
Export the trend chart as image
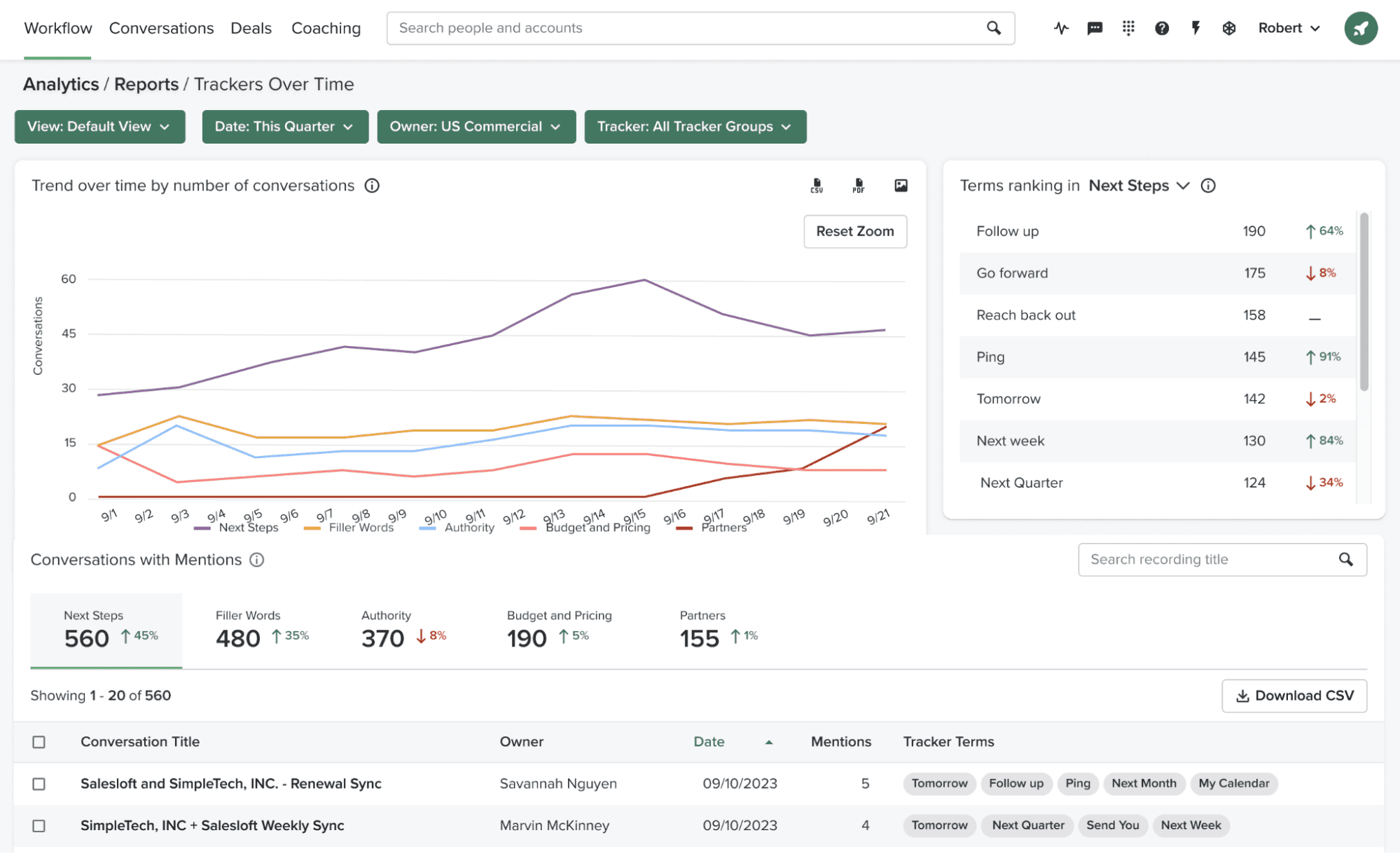pos(901,186)
